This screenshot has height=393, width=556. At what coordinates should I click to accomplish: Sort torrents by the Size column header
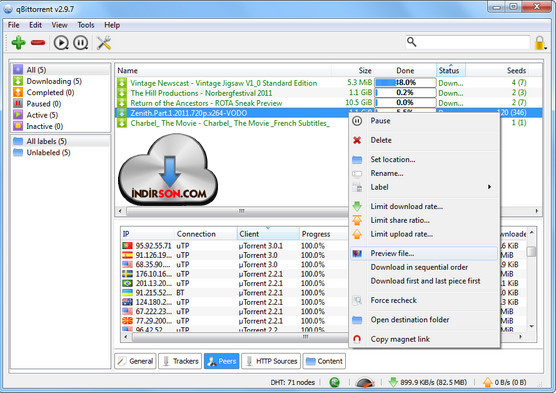pos(353,71)
